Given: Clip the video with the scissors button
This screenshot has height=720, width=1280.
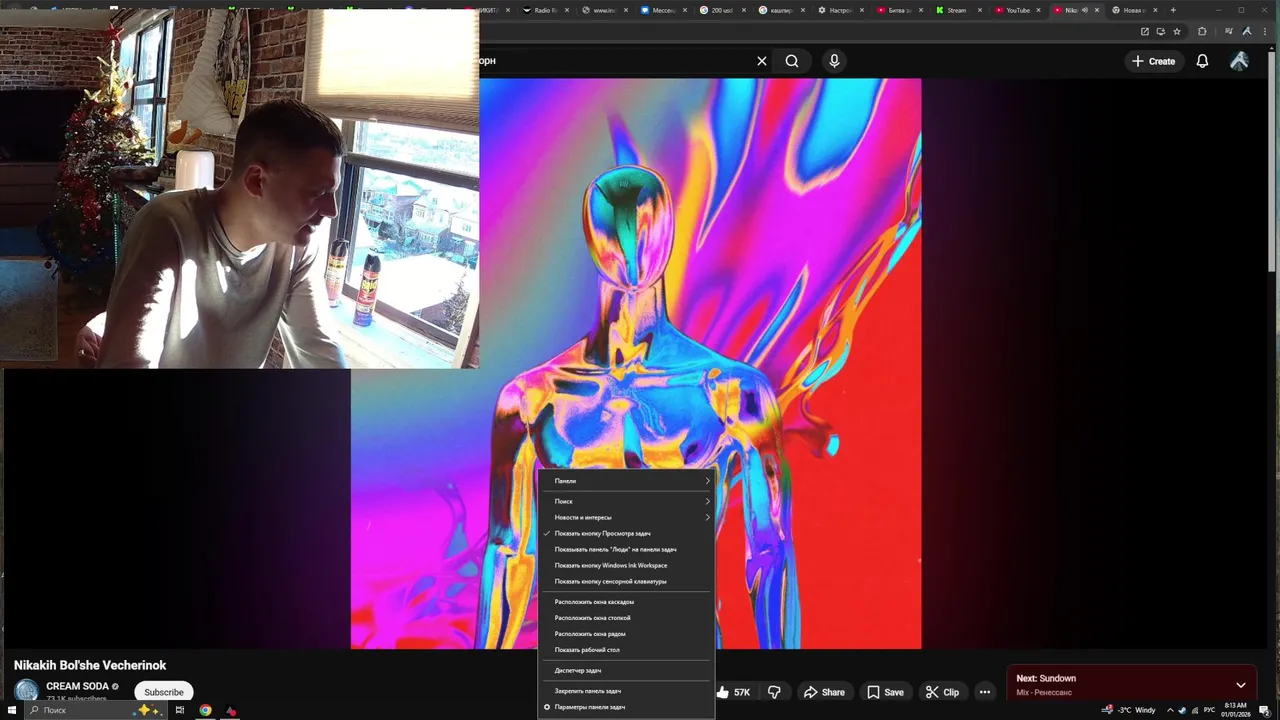Looking at the screenshot, I should pos(942,692).
